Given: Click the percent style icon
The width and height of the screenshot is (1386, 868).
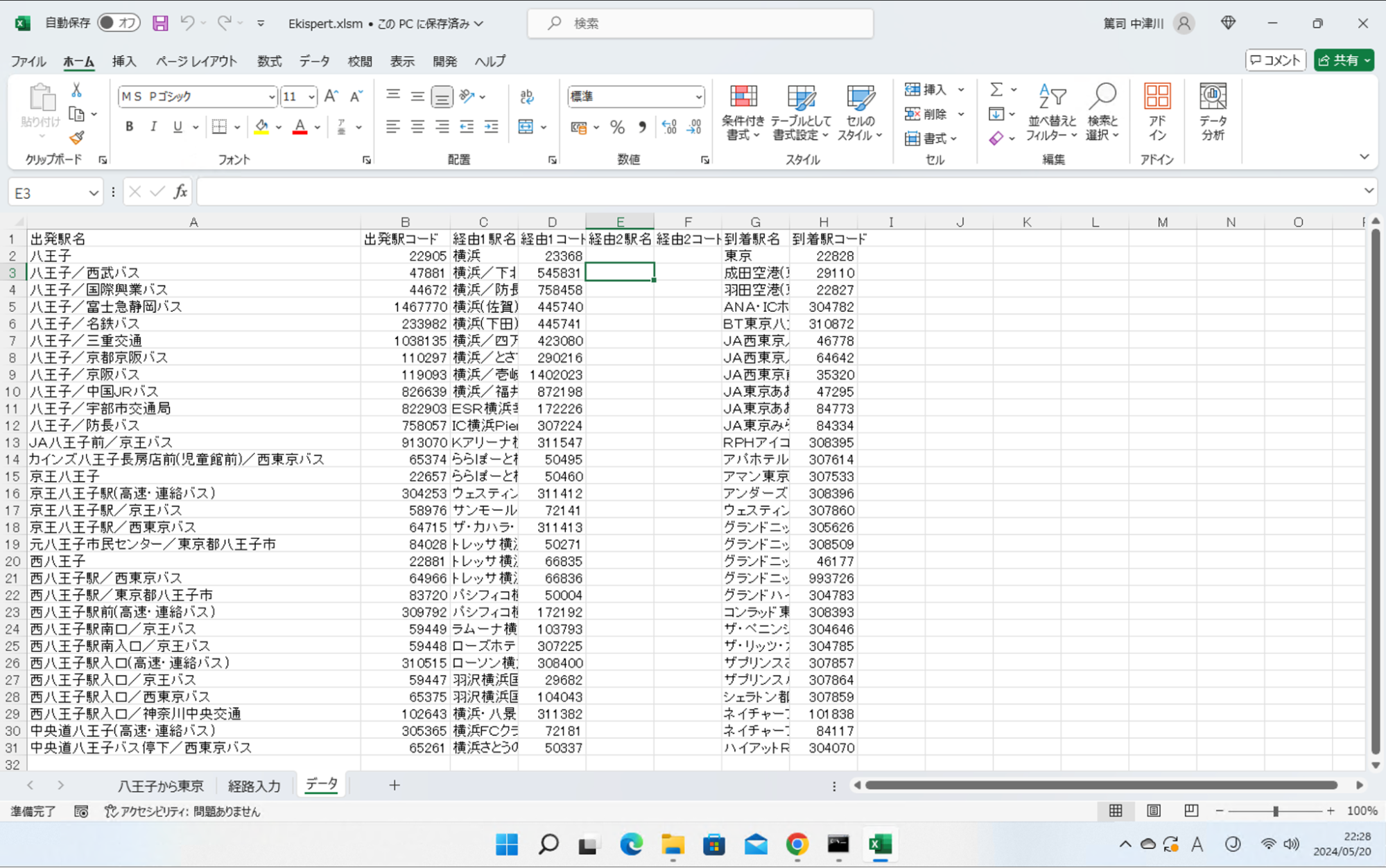Looking at the screenshot, I should [x=616, y=127].
